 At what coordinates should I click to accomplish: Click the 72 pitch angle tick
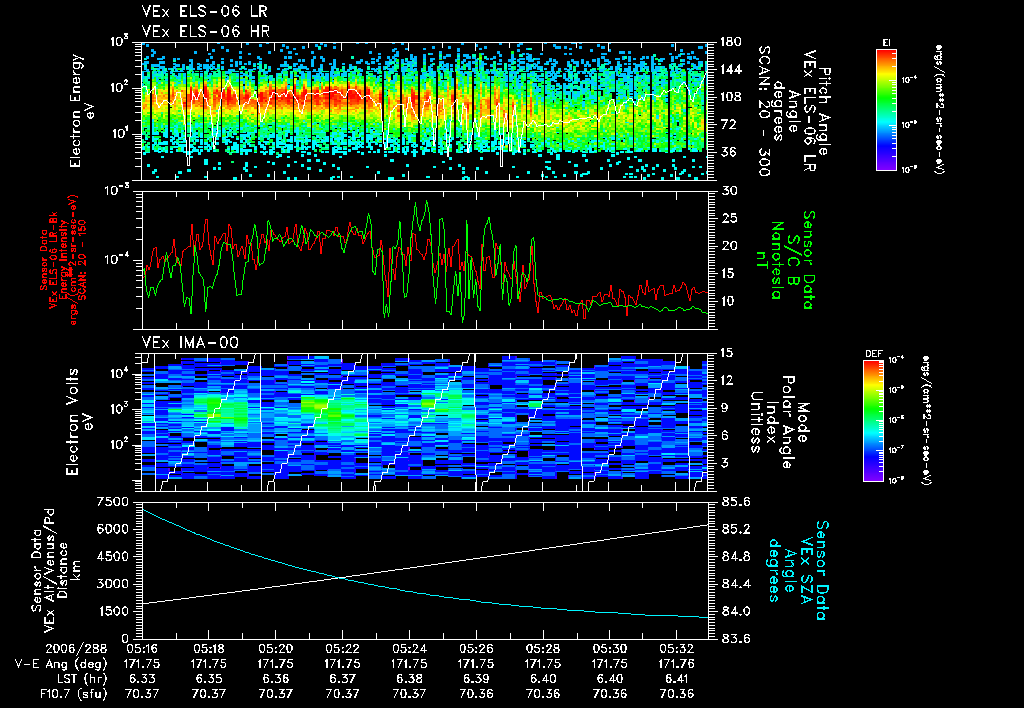(x=728, y=124)
